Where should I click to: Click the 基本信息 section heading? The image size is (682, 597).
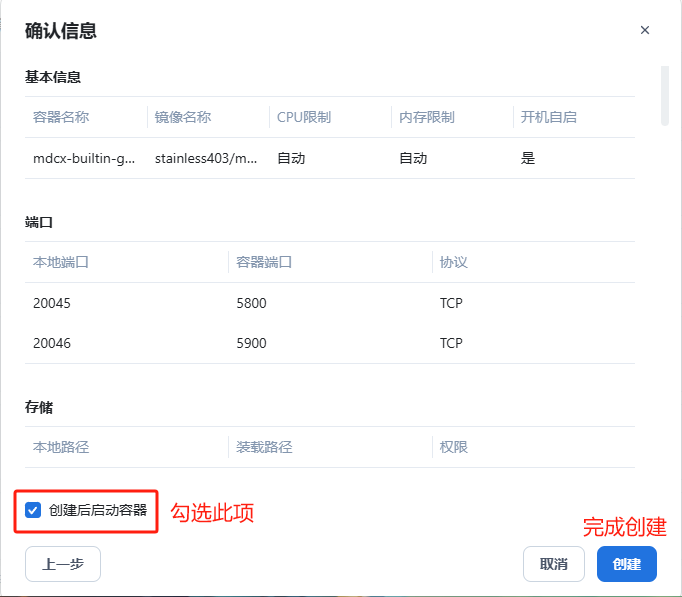[53, 77]
